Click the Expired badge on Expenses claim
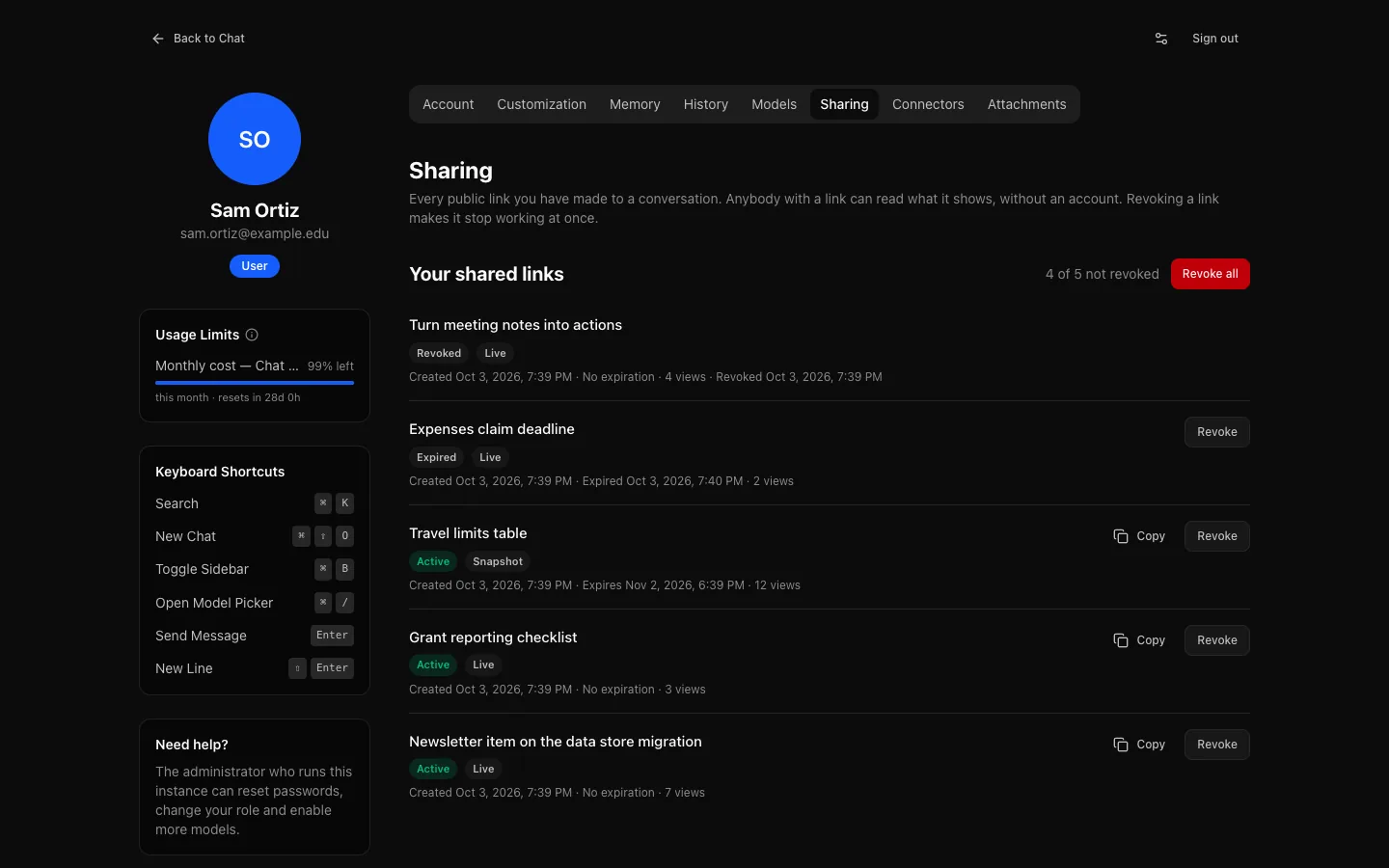The image size is (1389, 868). [x=436, y=457]
